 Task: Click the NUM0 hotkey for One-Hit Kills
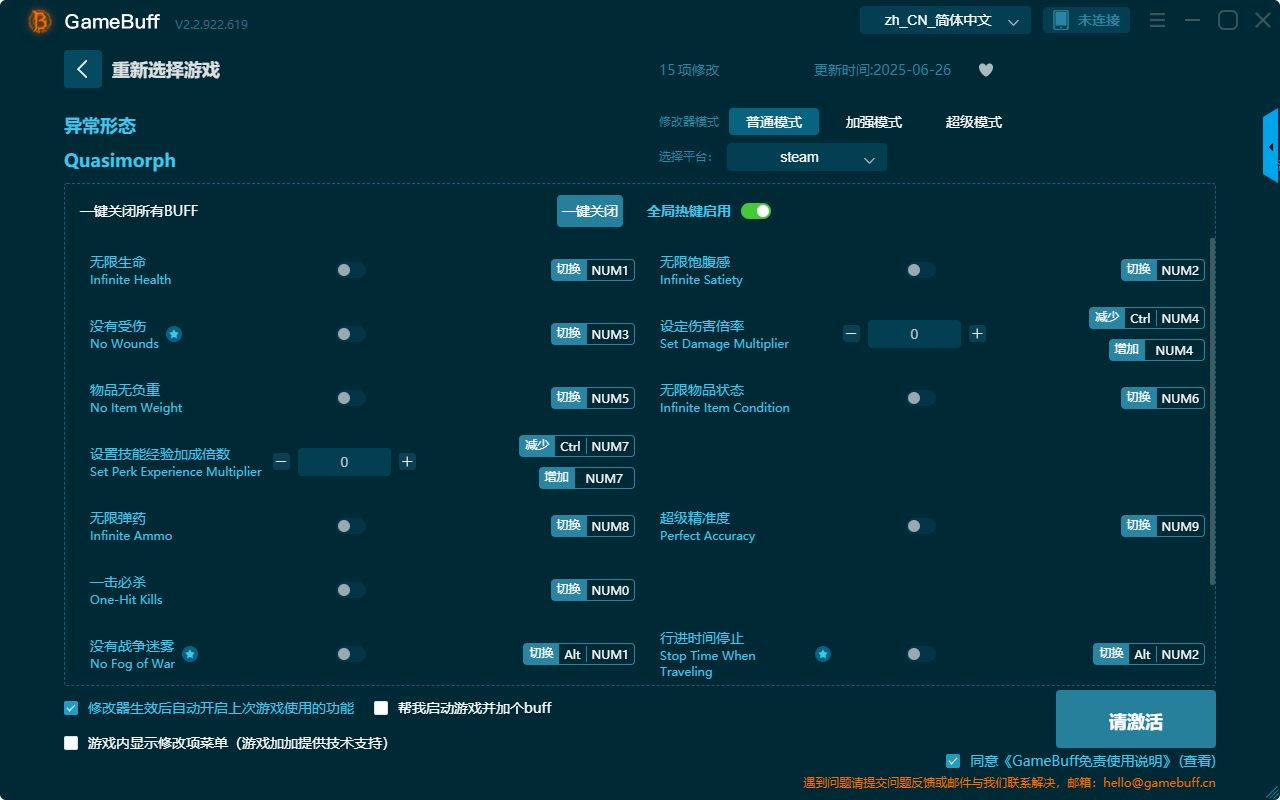(x=593, y=590)
